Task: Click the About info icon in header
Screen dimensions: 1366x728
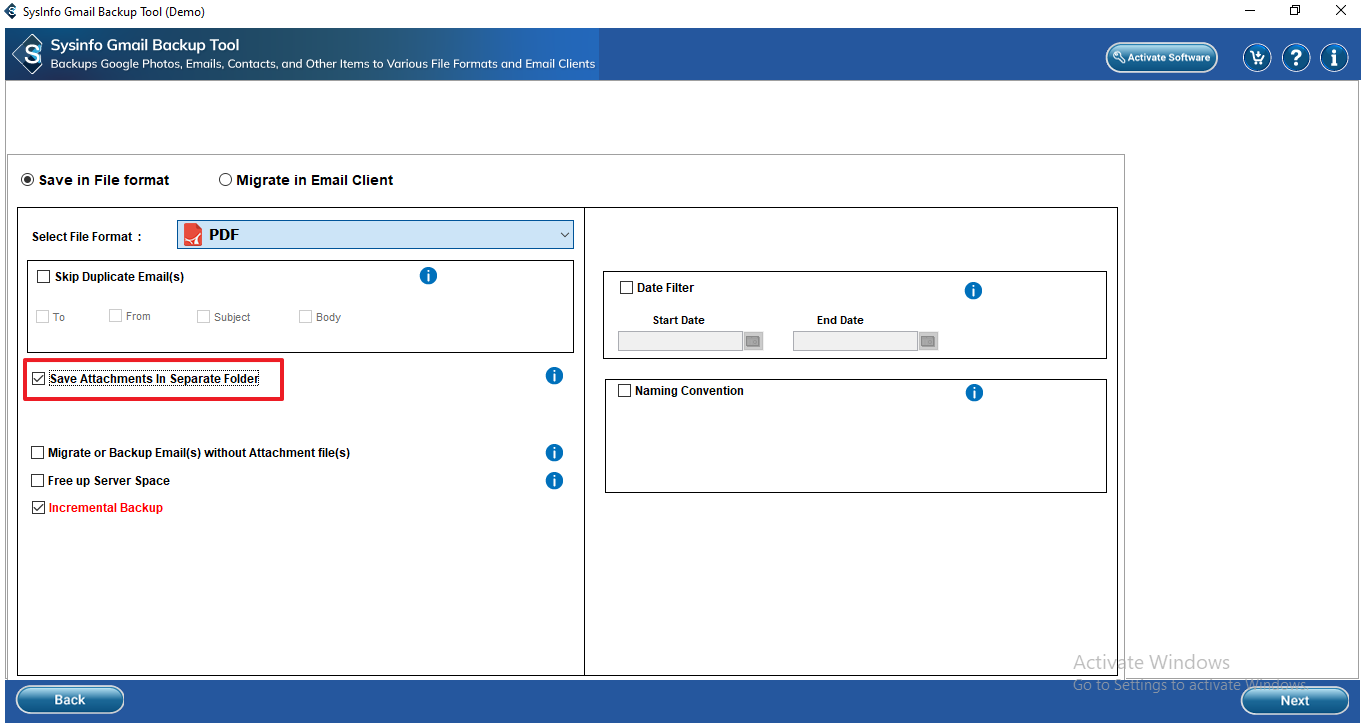Action: coord(1334,58)
